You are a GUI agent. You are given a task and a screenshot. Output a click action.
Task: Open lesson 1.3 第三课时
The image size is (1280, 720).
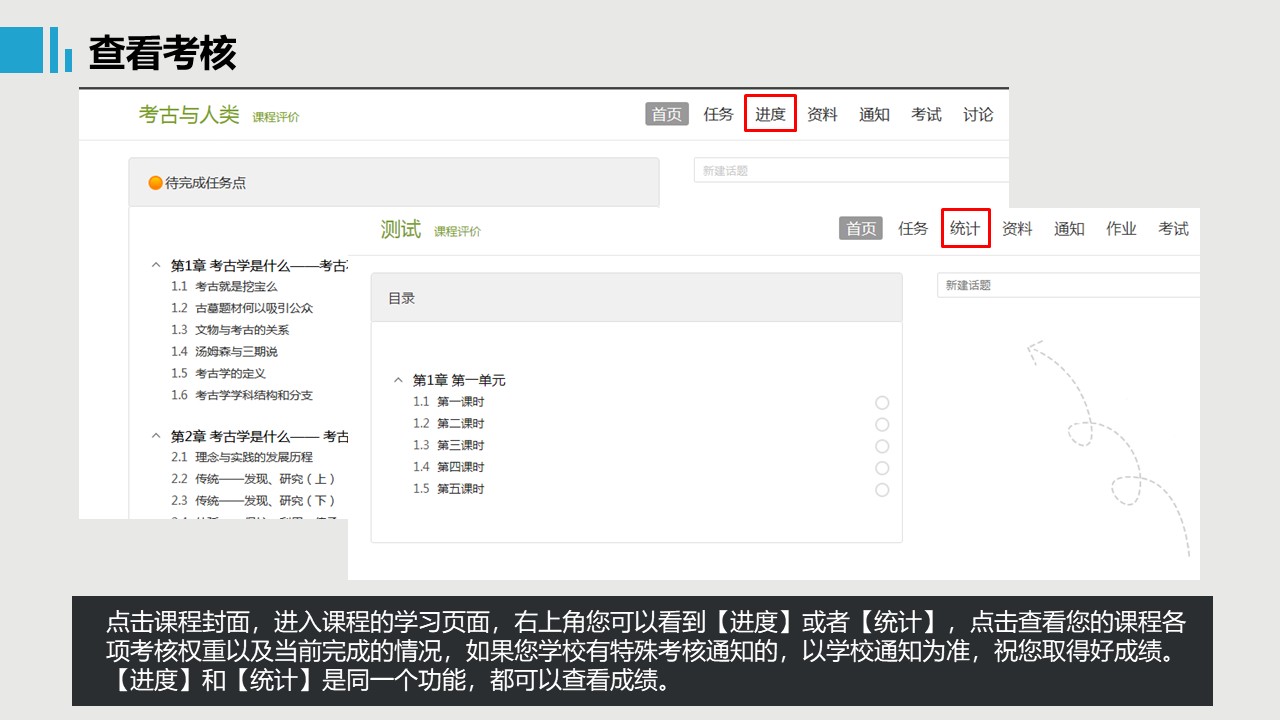coord(448,446)
